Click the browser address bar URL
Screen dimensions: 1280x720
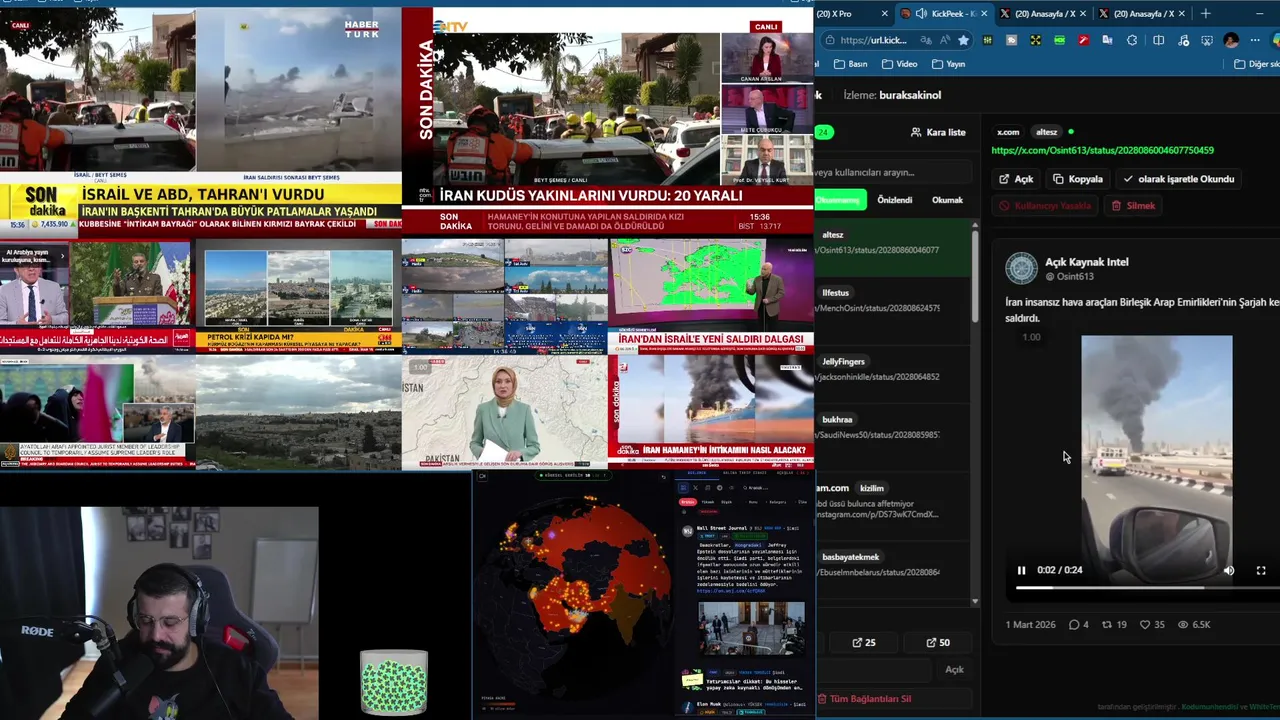coord(873,40)
